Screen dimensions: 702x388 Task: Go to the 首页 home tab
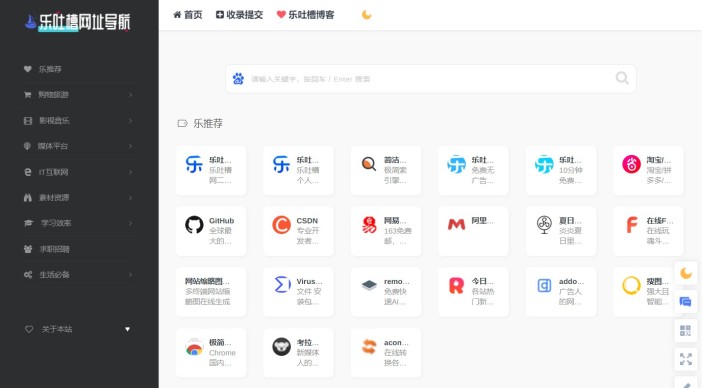pos(188,15)
